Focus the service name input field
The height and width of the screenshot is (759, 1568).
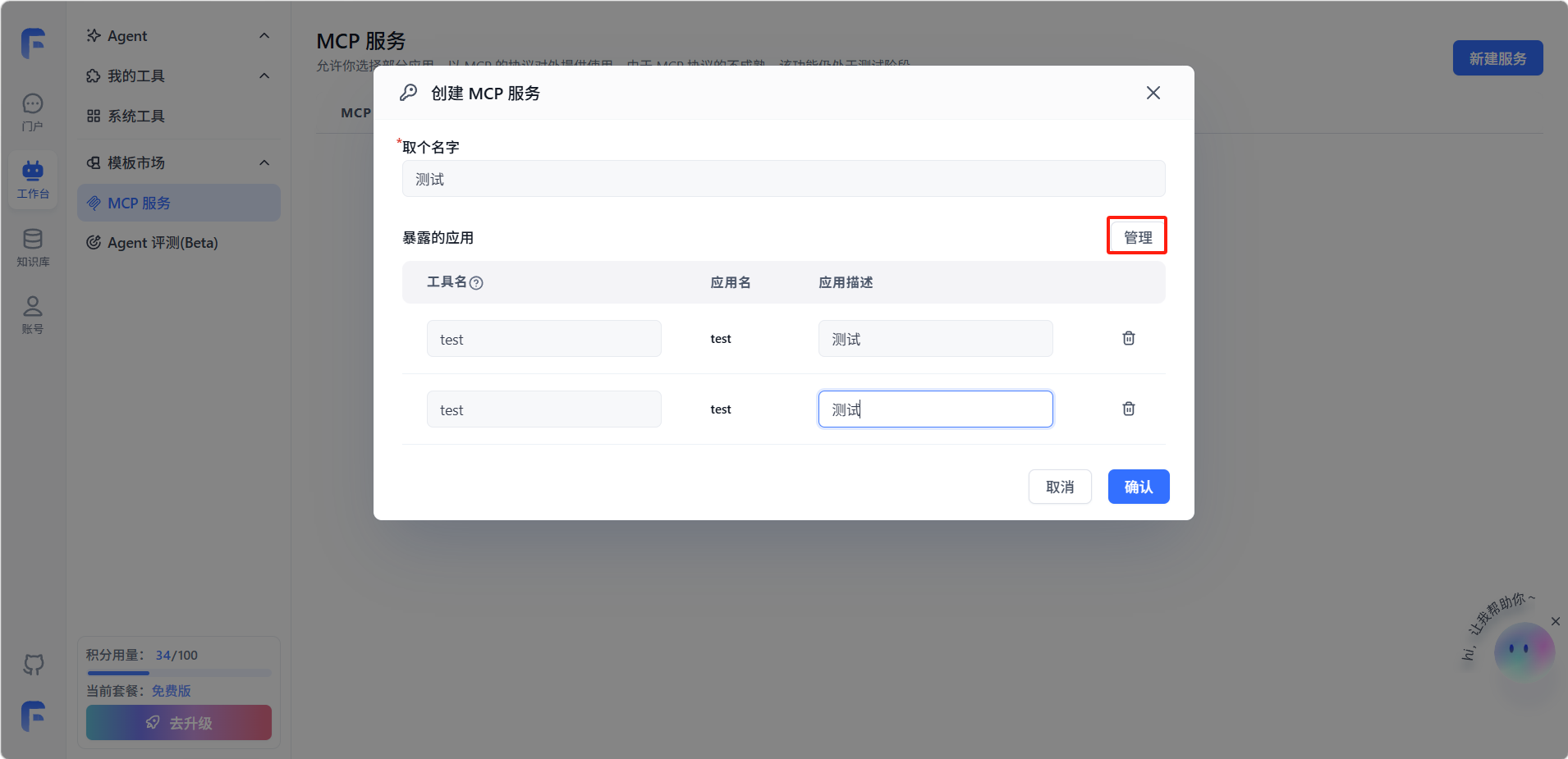783,179
